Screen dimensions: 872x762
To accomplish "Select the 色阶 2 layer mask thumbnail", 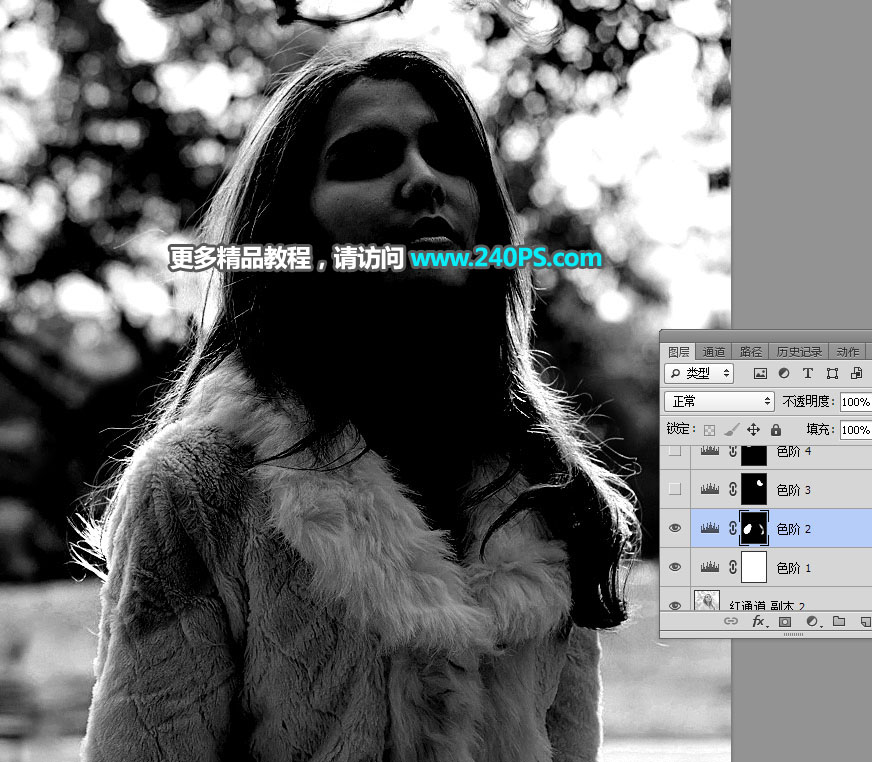I will click(x=753, y=528).
